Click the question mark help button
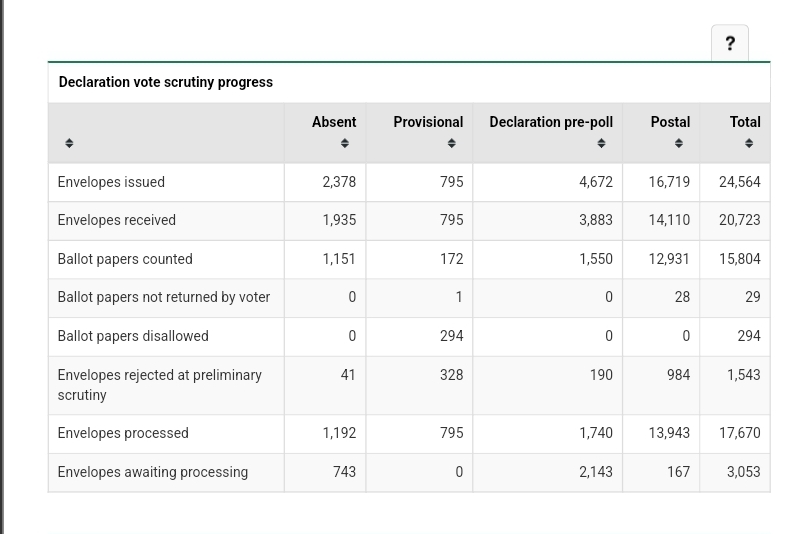The width and height of the screenshot is (811, 534). pos(729,43)
